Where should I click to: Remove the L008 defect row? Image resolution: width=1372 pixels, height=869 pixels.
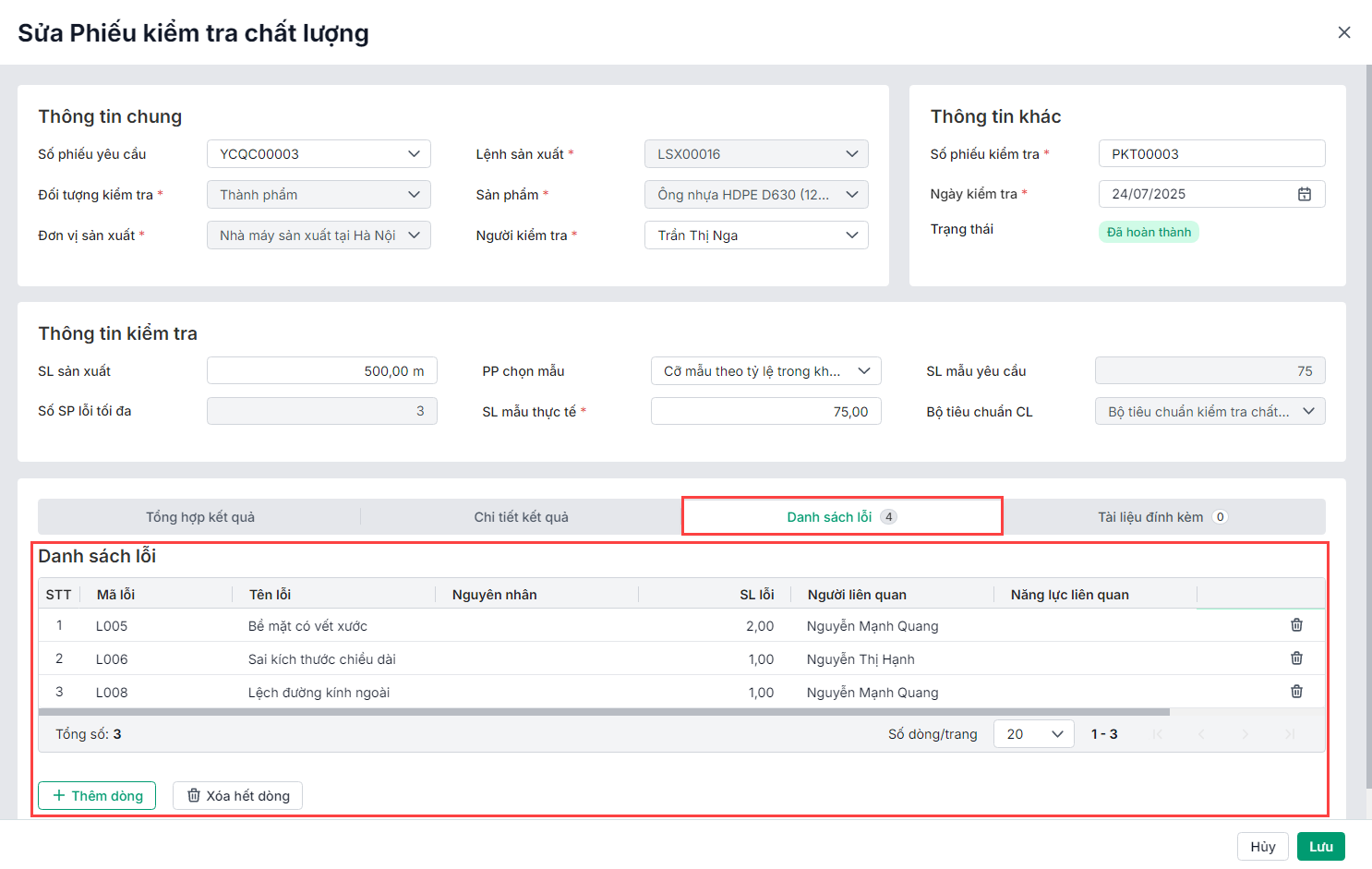pos(1296,692)
